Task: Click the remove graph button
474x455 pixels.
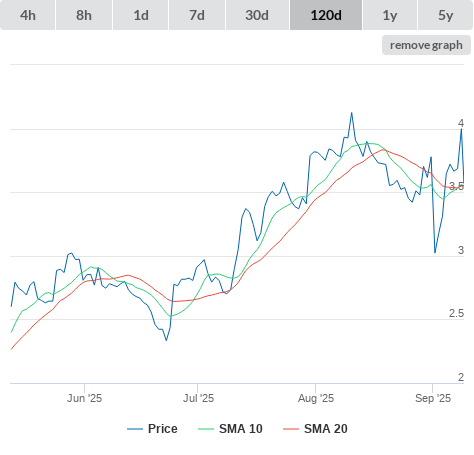Action: point(426,45)
